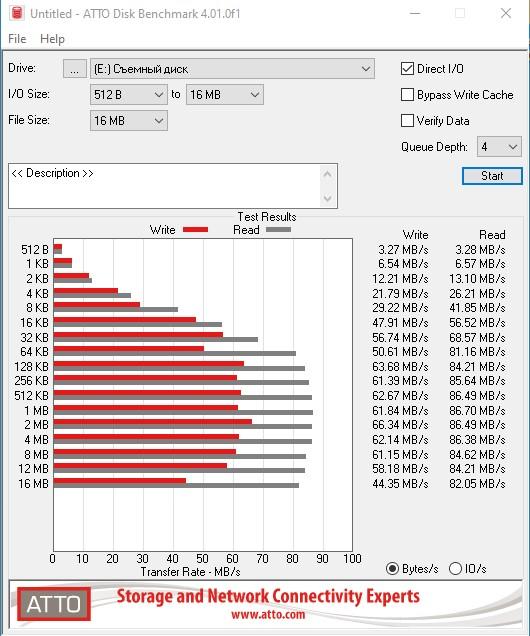Minimize the ATTO window

coord(415,13)
